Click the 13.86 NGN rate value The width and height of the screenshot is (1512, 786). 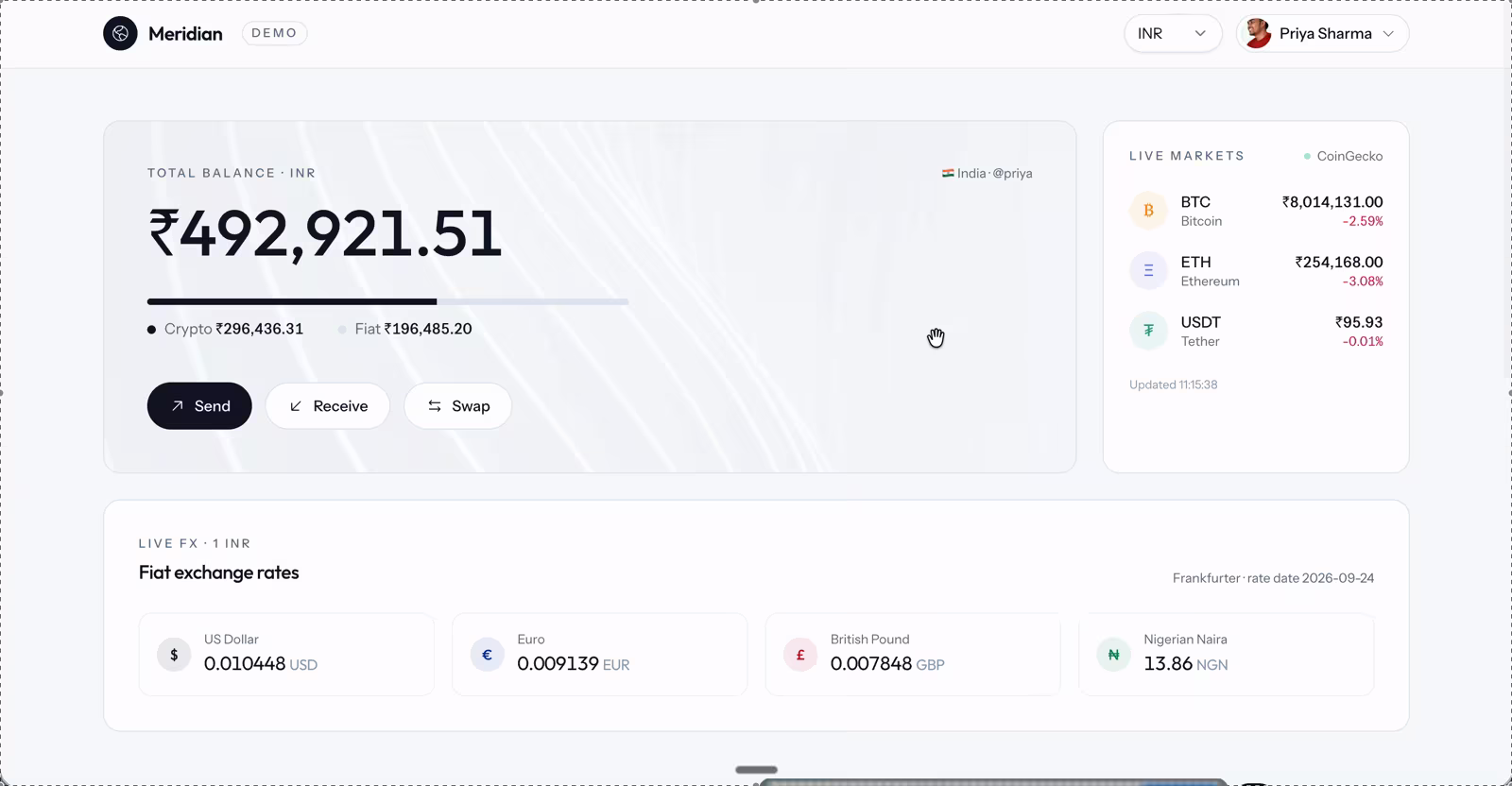tap(1186, 664)
